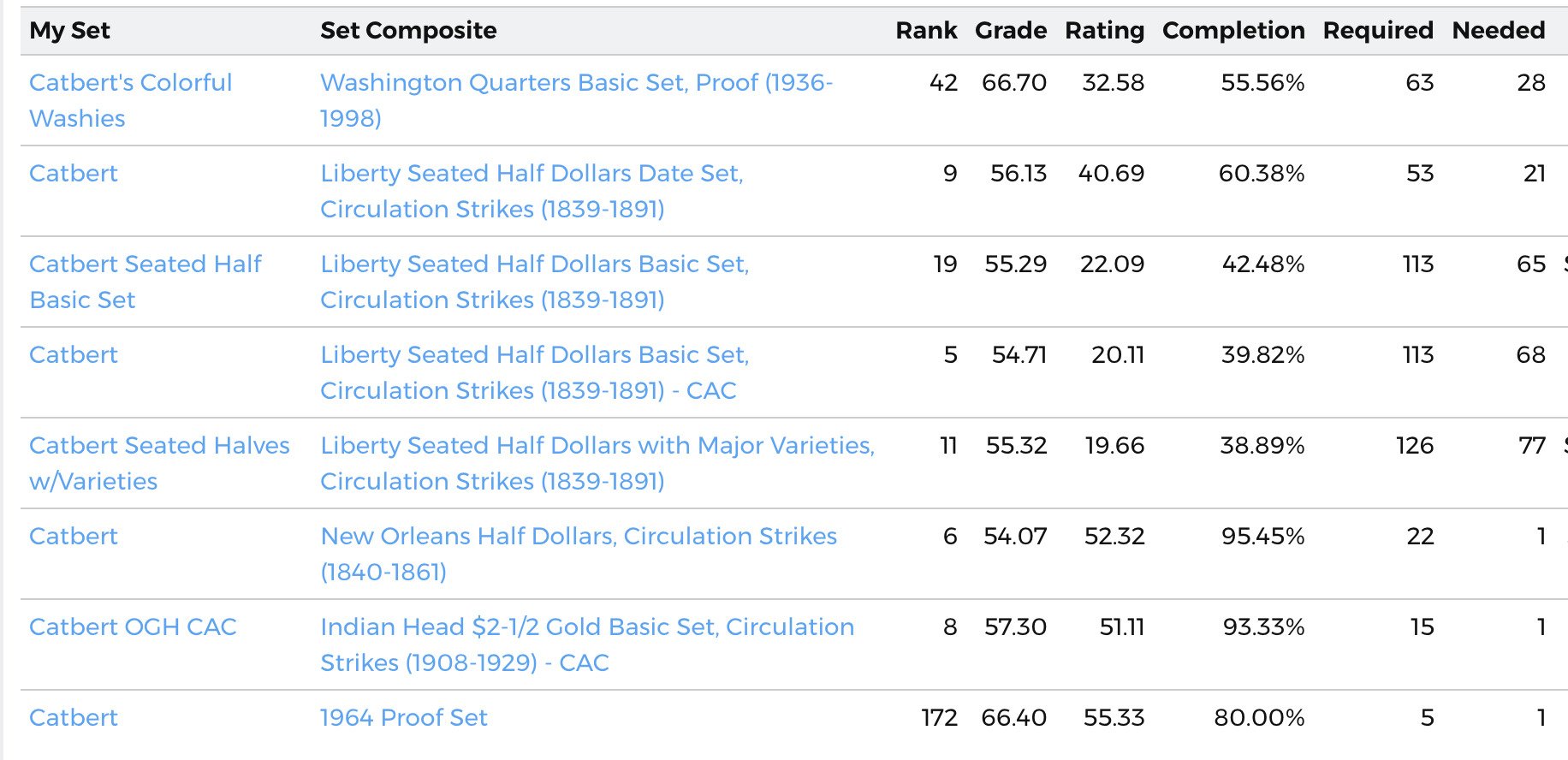The height and width of the screenshot is (760, 1568).
Task: Open Catbert Seated Halves w/Varieties set
Action: click(x=159, y=463)
